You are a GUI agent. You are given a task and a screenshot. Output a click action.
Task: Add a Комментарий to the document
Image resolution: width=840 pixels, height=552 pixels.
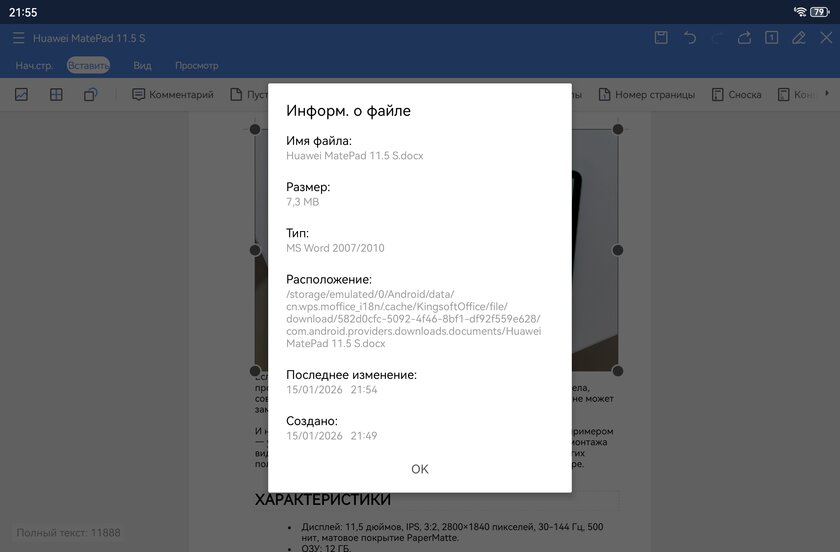click(172, 95)
